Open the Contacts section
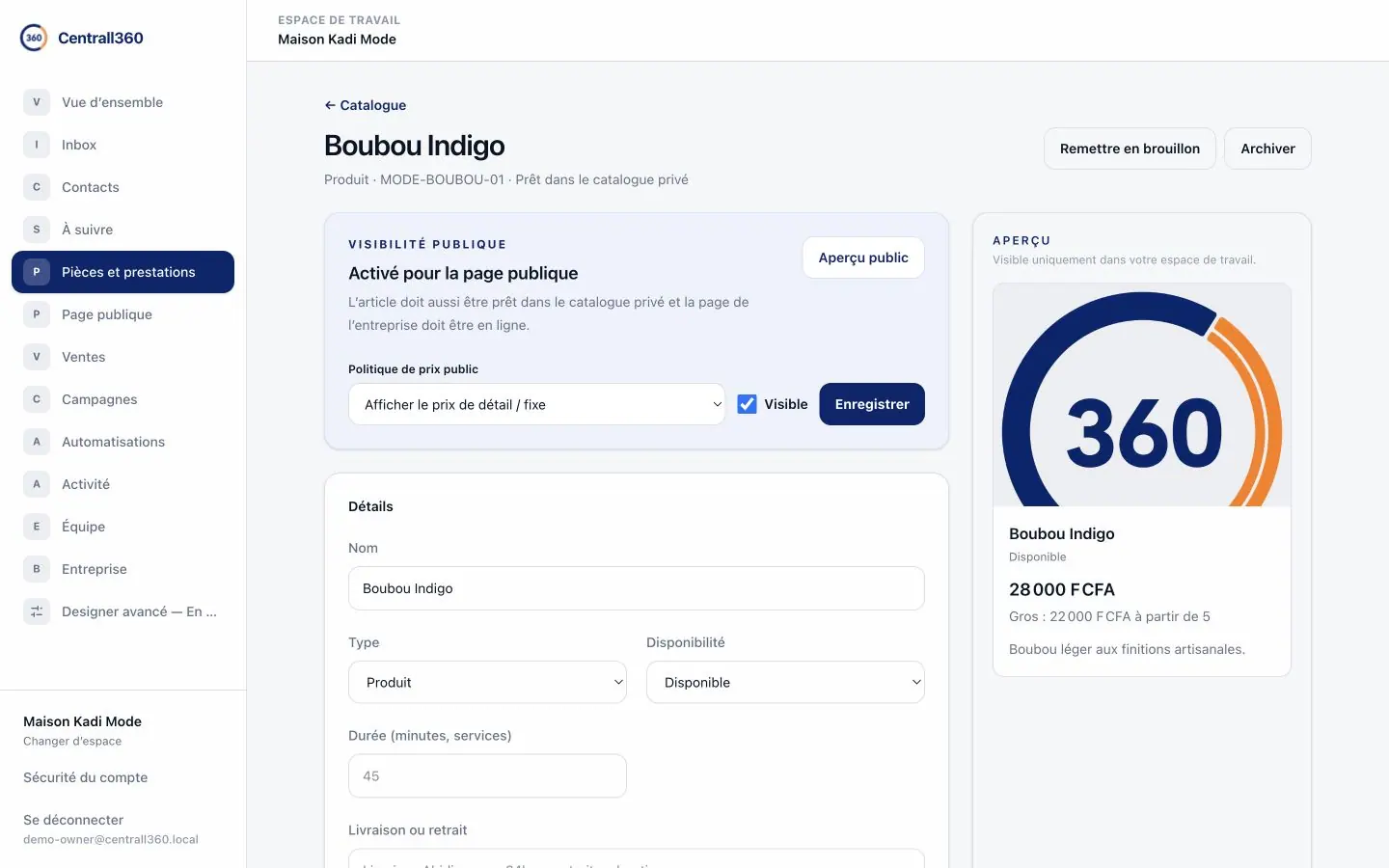 tap(123, 187)
